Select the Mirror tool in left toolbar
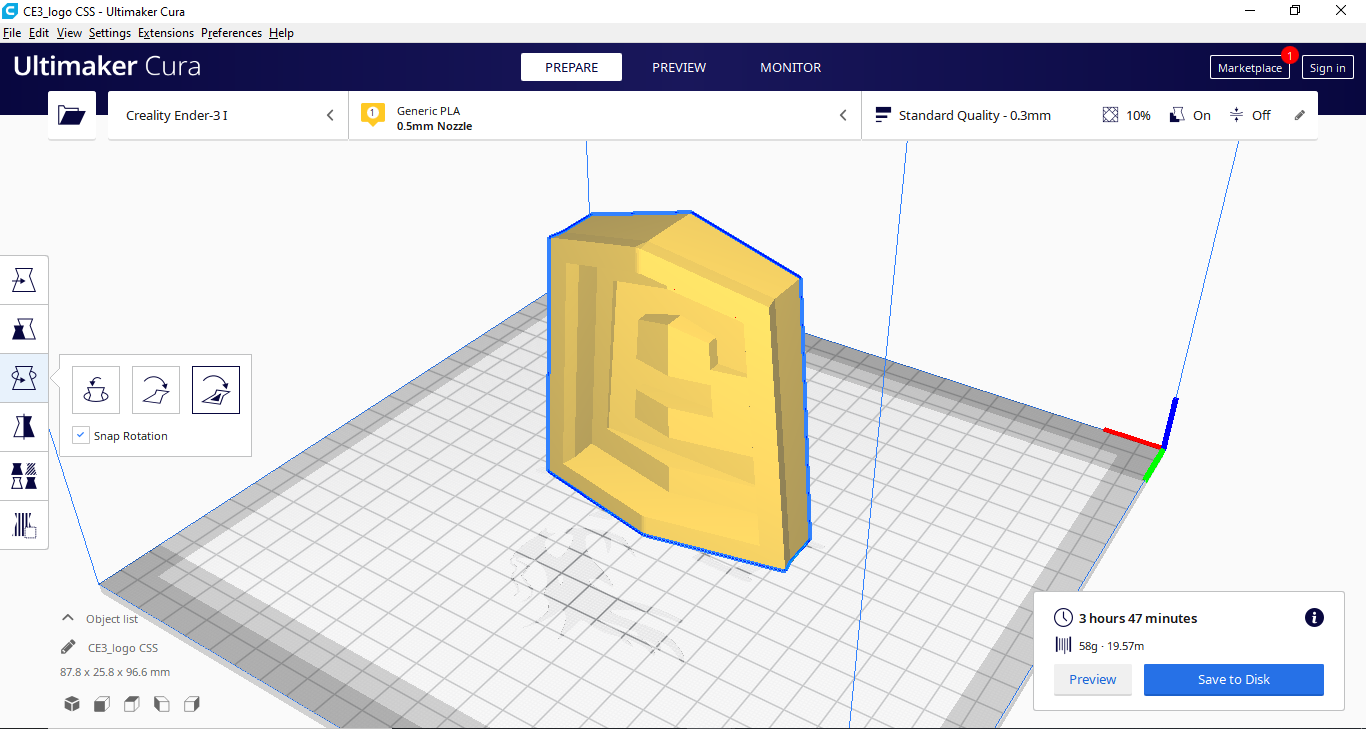 pyautogui.click(x=24, y=427)
